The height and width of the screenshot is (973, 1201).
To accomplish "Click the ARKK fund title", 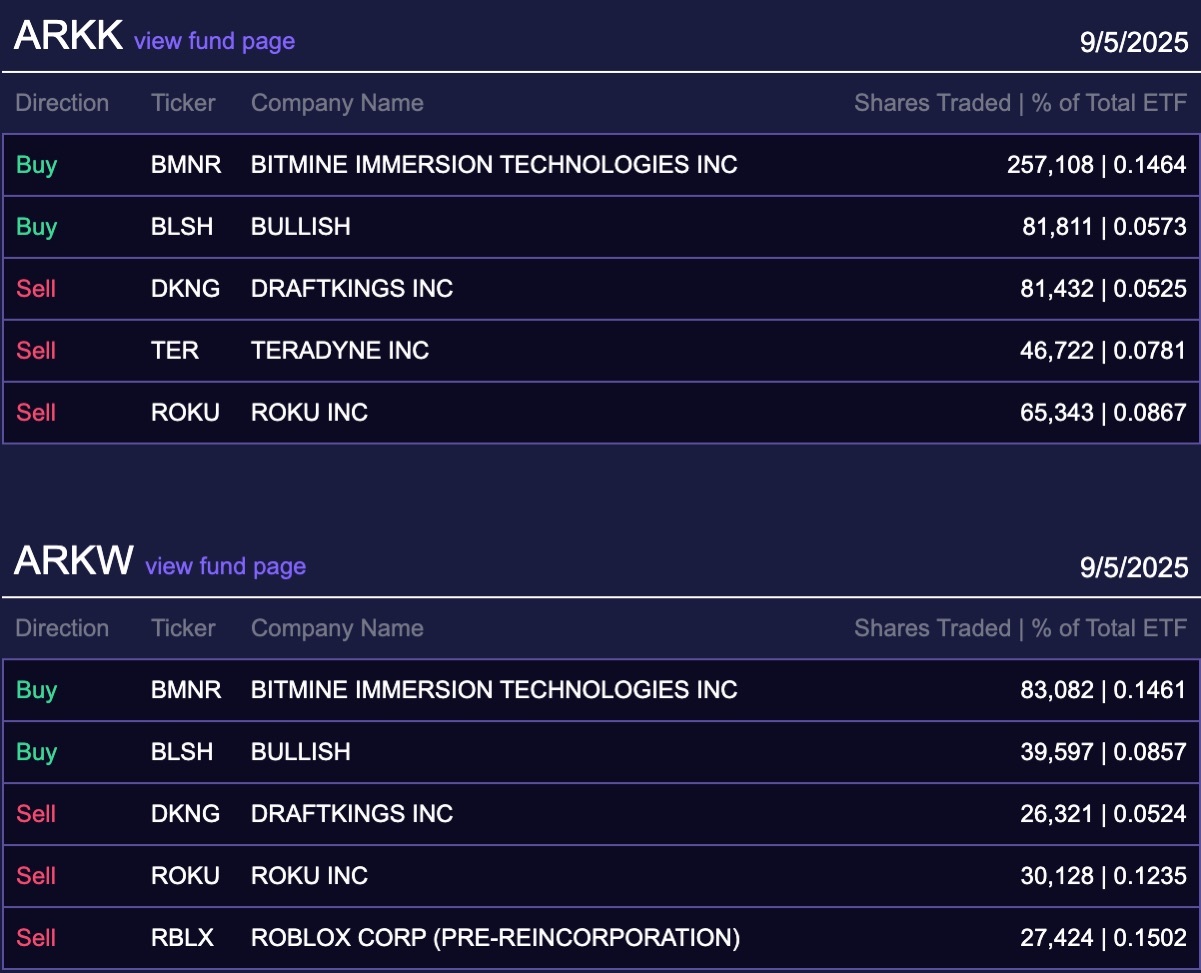I will click(x=68, y=36).
